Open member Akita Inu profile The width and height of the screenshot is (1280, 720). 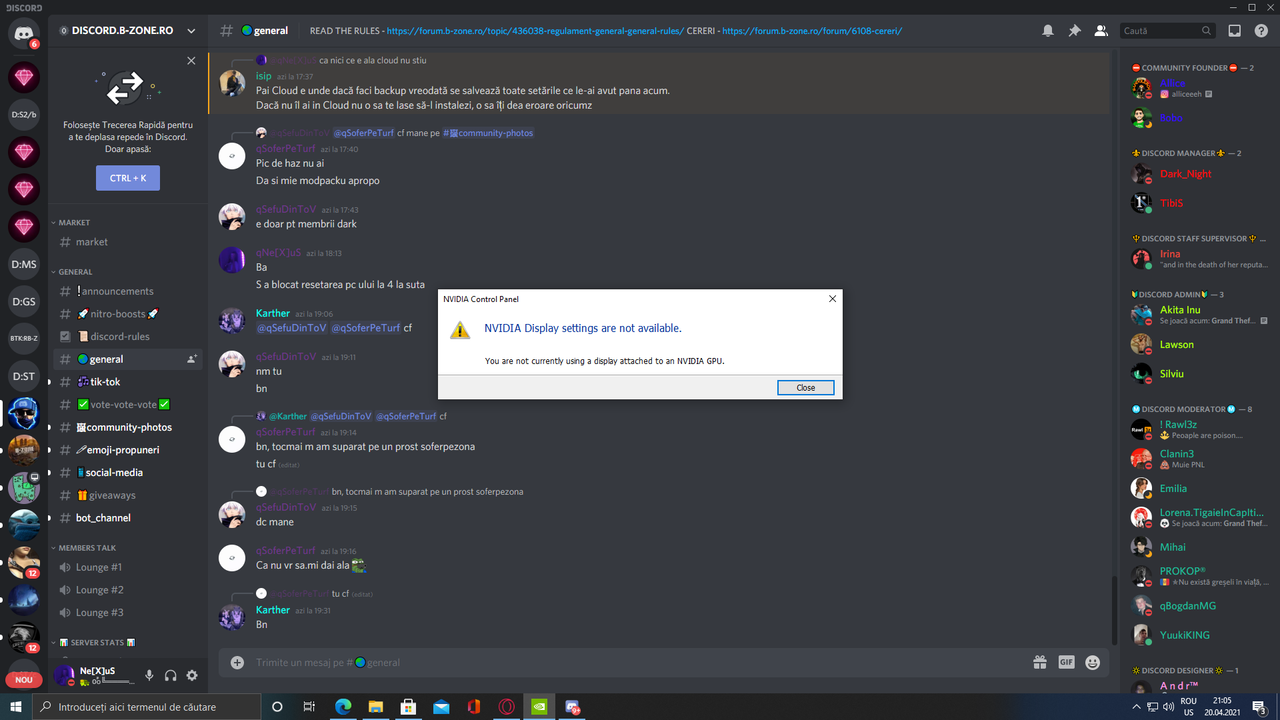(1199, 315)
